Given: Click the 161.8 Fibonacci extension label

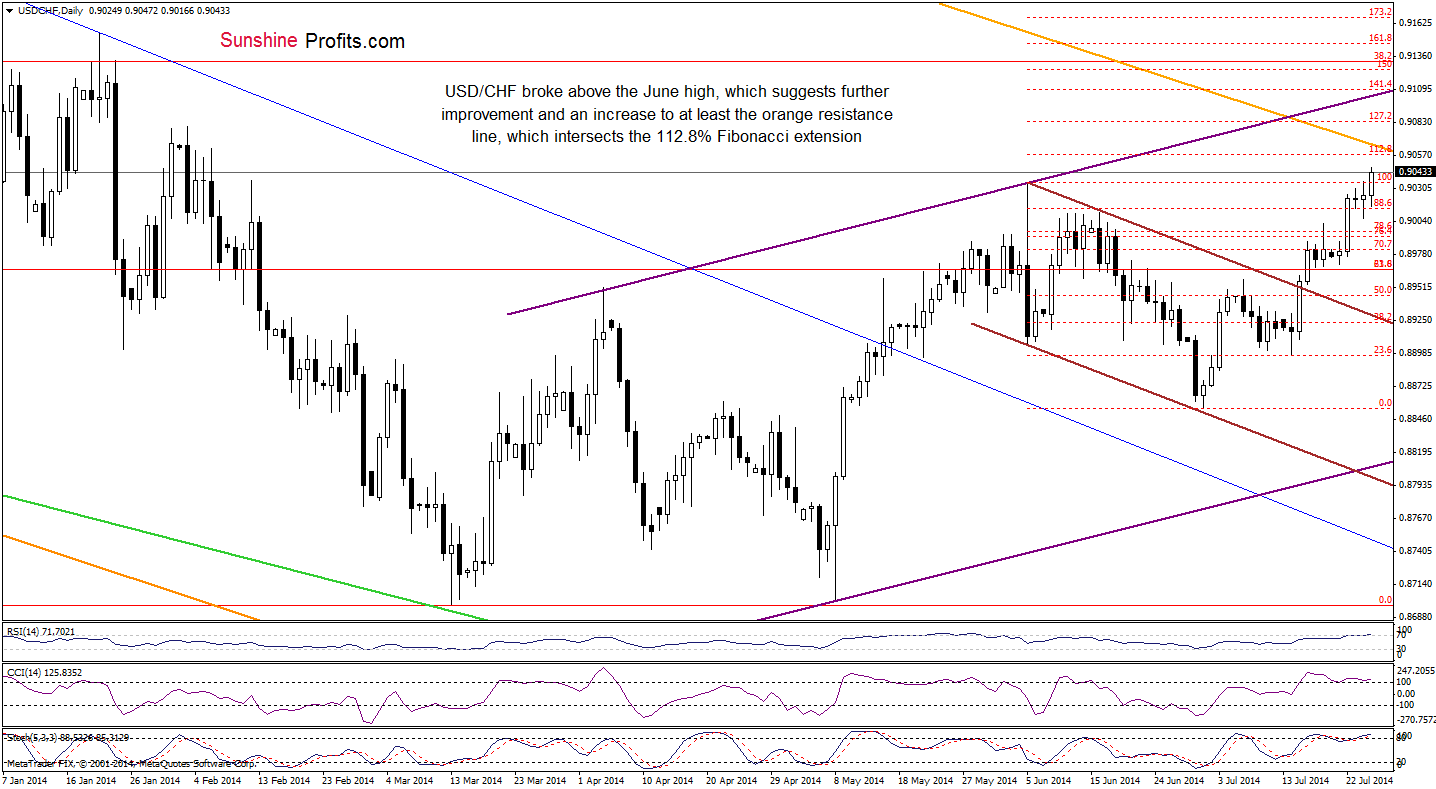Looking at the screenshot, I should pos(1380,38).
